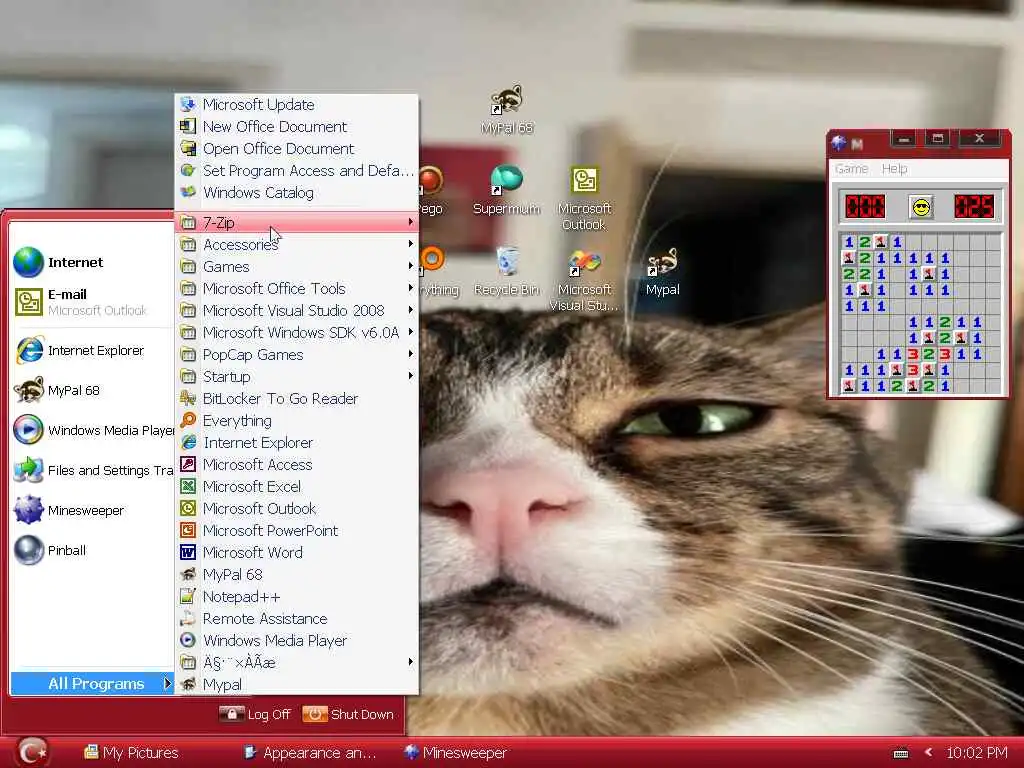Open Windows Media Player in left pane
This screenshot has height=768, width=1024.
[93, 430]
